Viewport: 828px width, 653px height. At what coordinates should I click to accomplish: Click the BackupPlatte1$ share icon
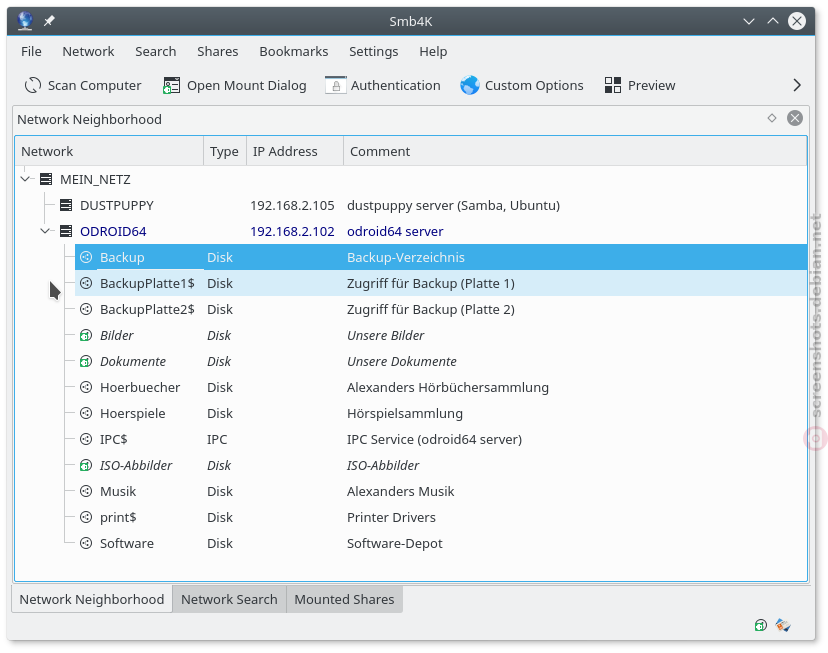tap(86, 283)
